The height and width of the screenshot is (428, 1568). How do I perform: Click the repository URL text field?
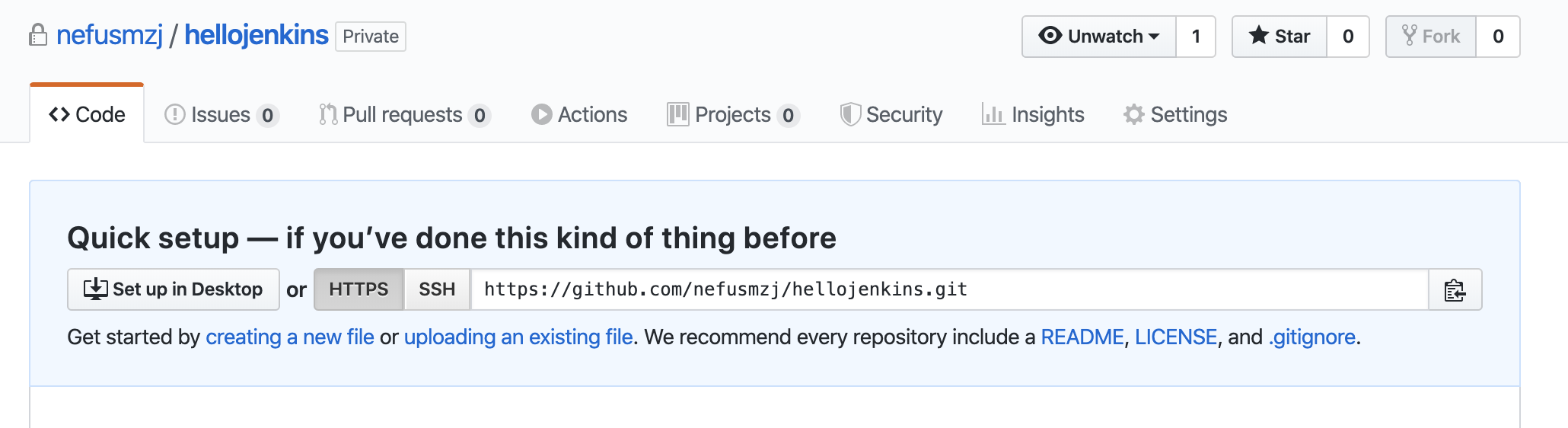click(949, 289)
